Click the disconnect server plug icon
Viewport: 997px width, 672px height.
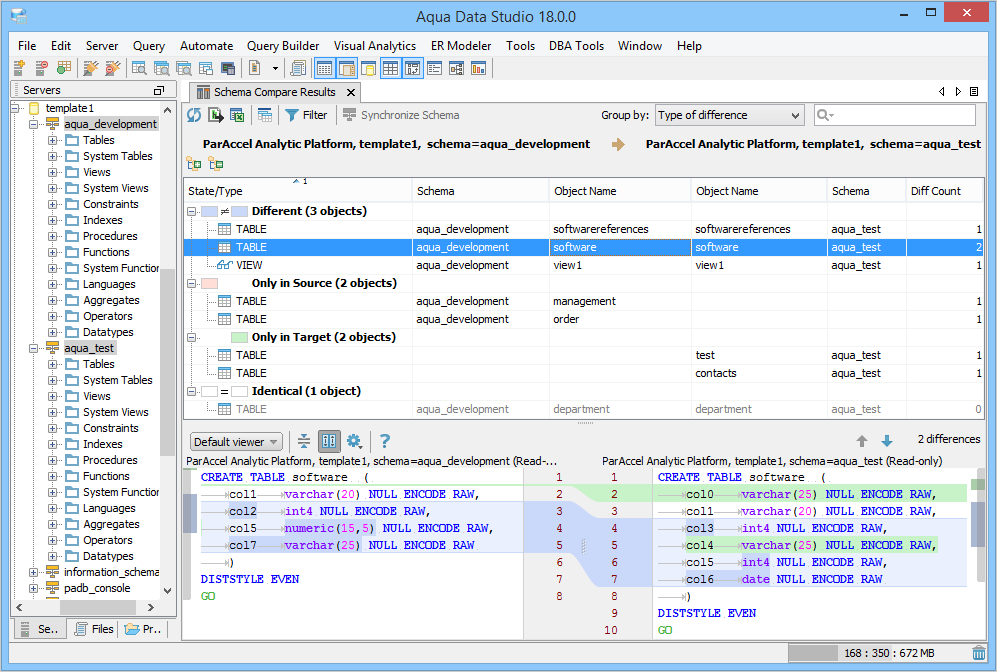tap(113, 68)
